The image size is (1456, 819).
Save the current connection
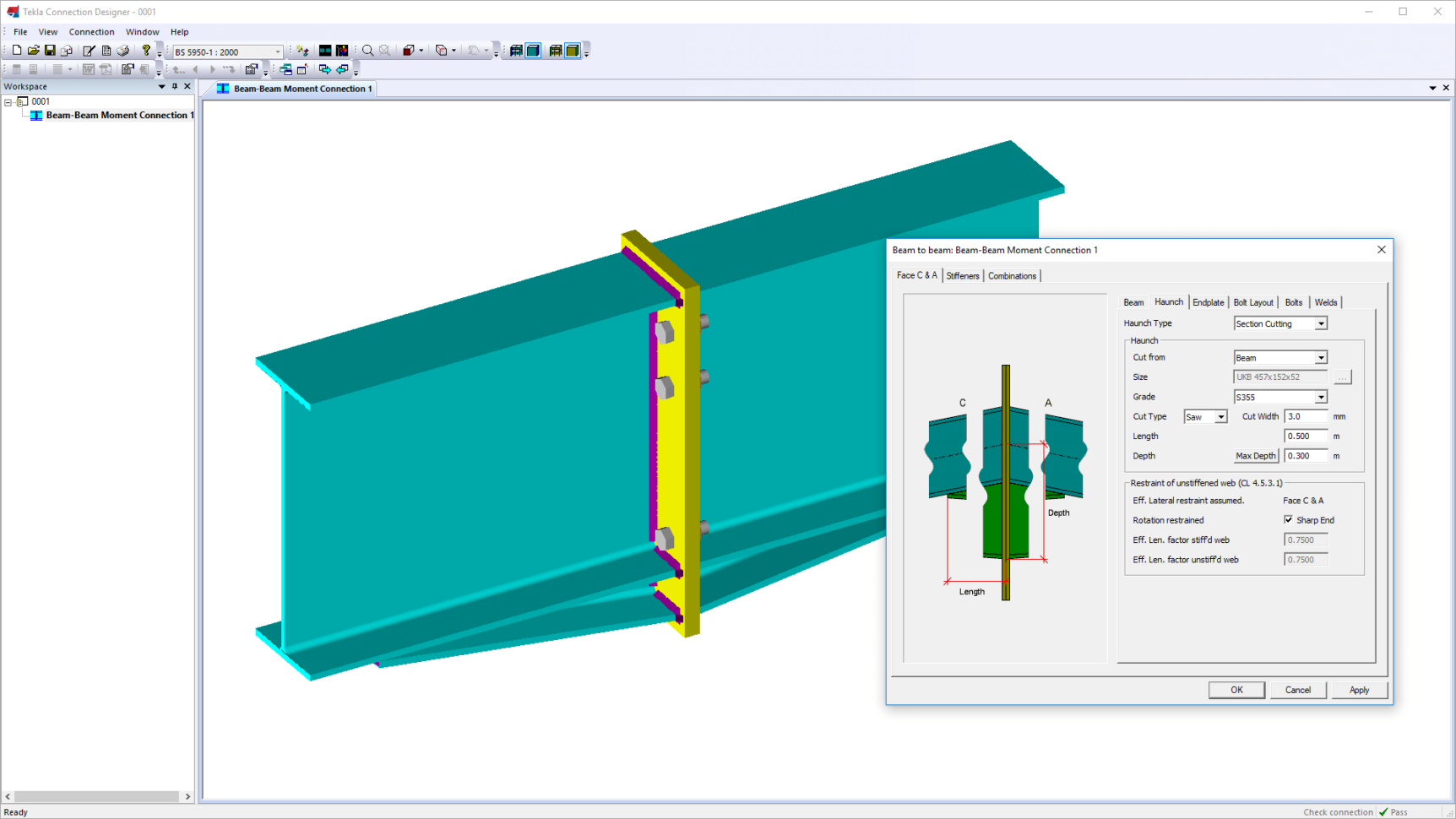[x=51, y=51]
